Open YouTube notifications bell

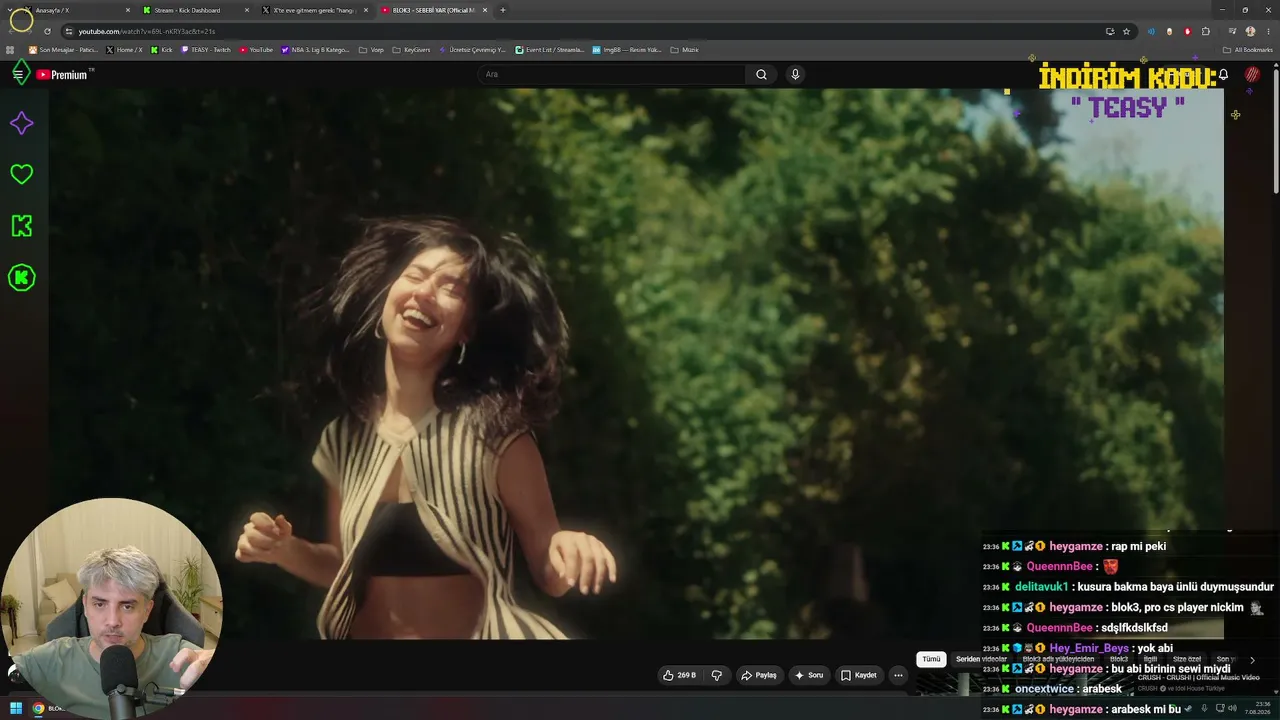tap(1223, 75)
